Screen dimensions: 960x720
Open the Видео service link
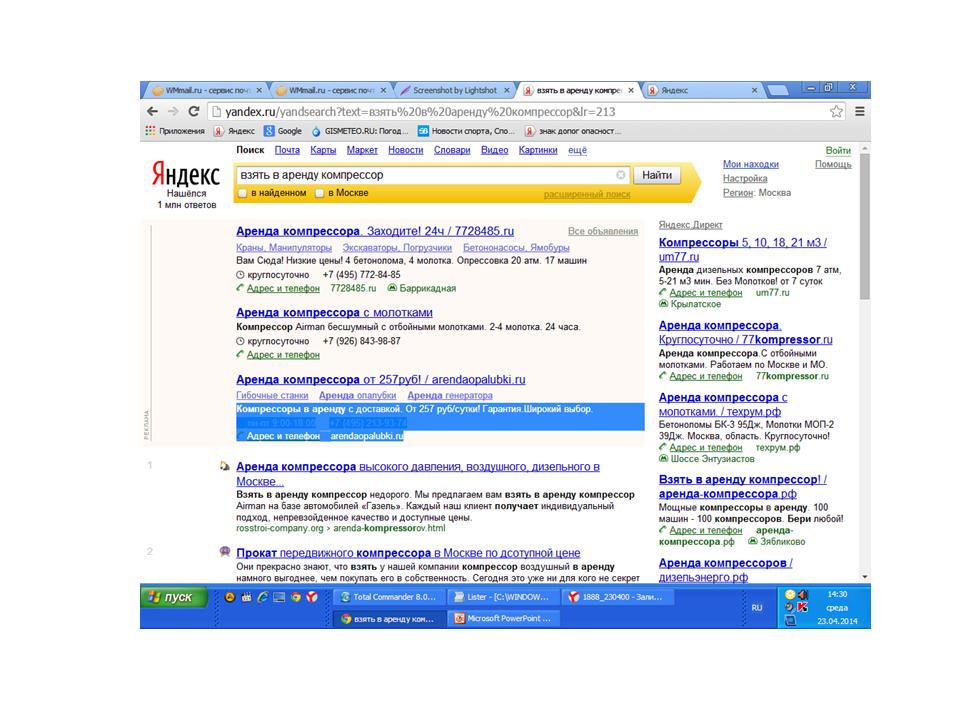pos(494,150)
